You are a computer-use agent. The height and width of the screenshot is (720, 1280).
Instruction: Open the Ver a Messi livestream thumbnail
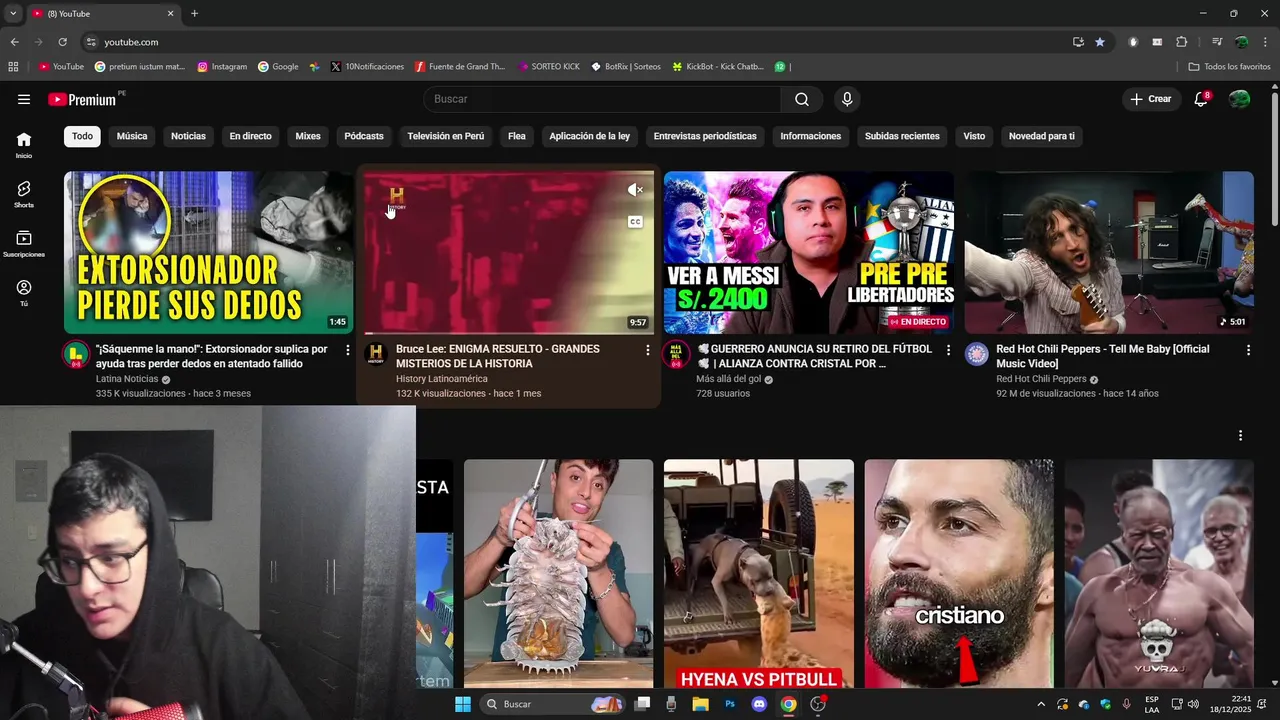pos(809,252)
